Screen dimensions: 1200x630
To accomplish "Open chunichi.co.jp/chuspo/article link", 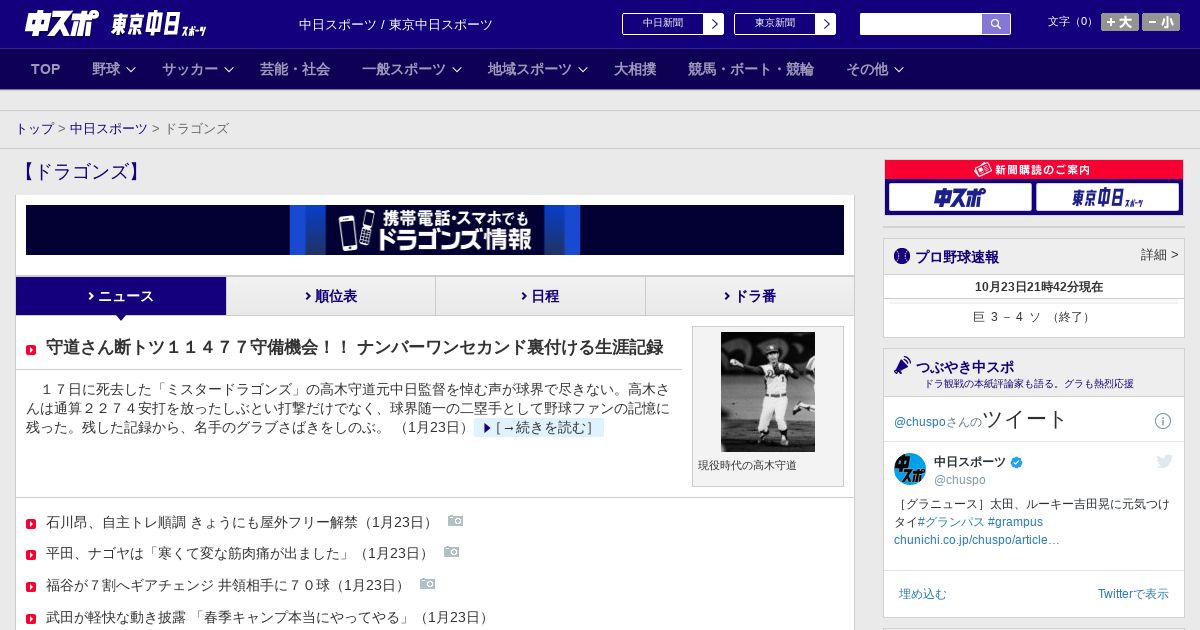I will pyautogui.click(x=977, y=540).
